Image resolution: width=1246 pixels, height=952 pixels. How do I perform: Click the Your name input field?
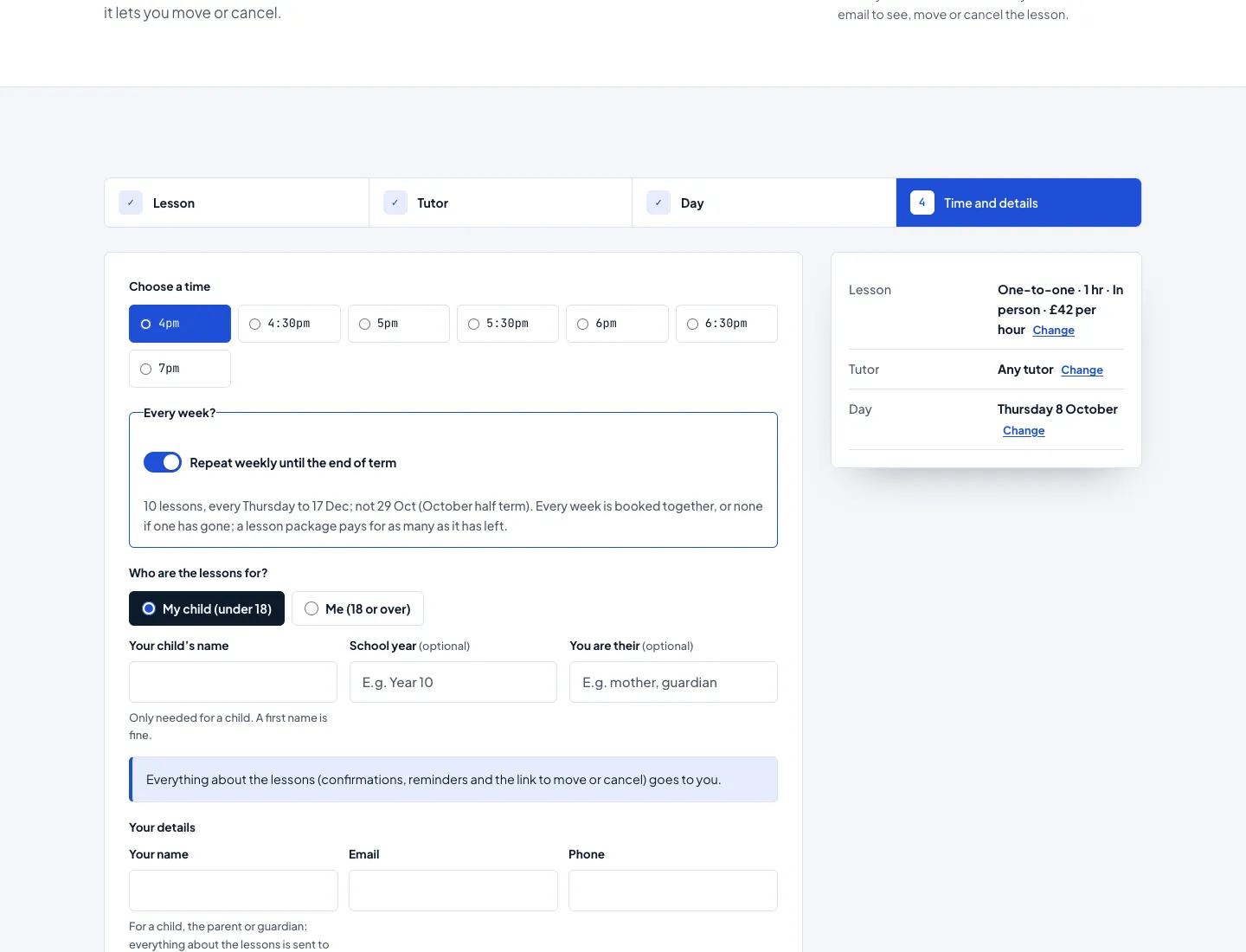click(x=234, y=891)
